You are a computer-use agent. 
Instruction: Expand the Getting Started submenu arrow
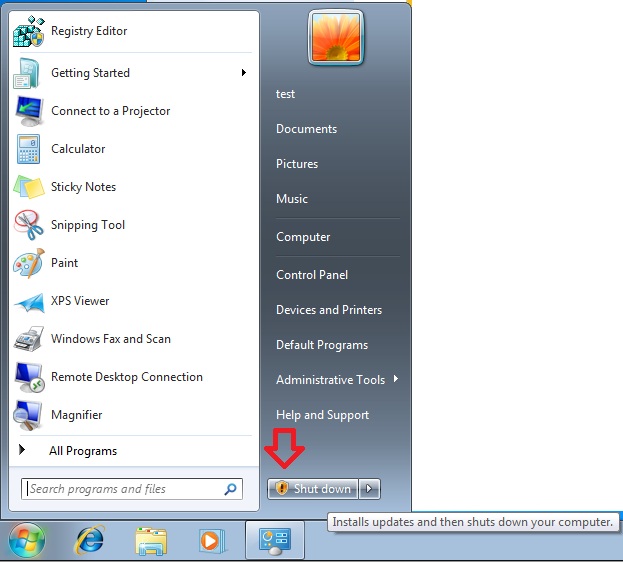pos(244,73)
